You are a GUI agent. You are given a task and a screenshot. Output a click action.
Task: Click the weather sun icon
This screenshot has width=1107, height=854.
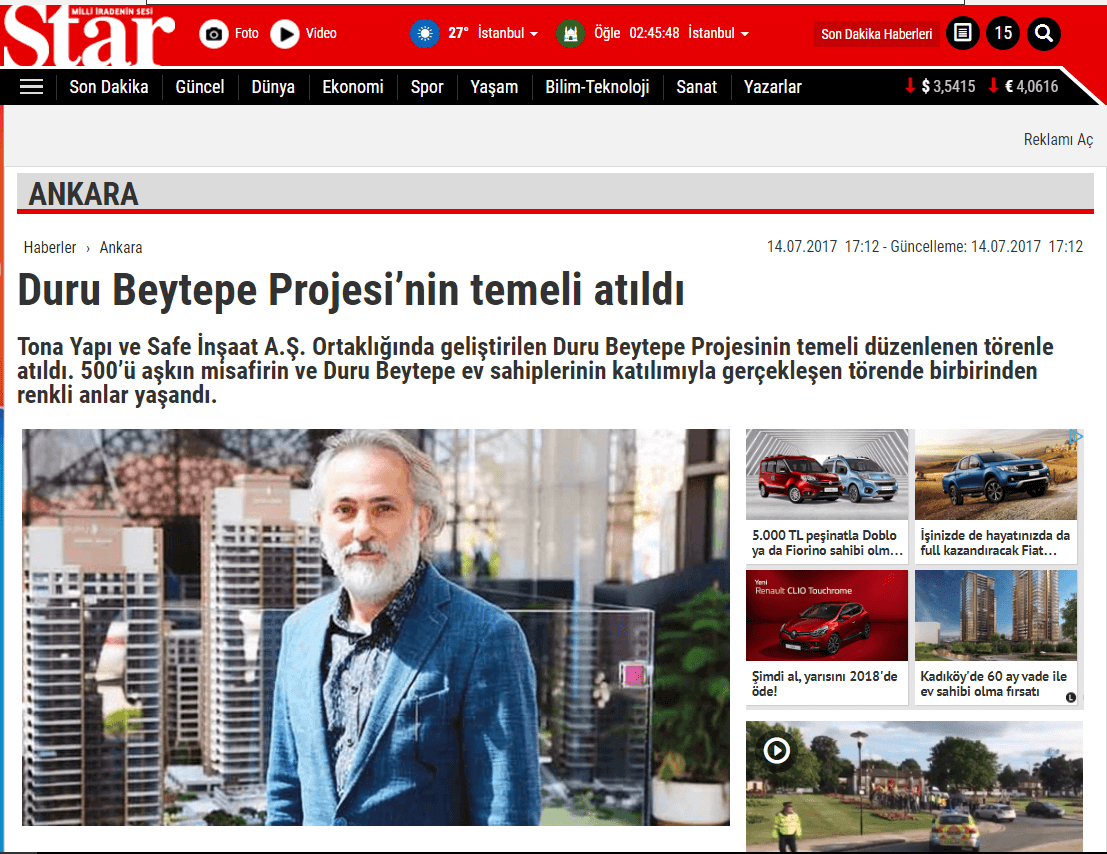pos(425,33)
